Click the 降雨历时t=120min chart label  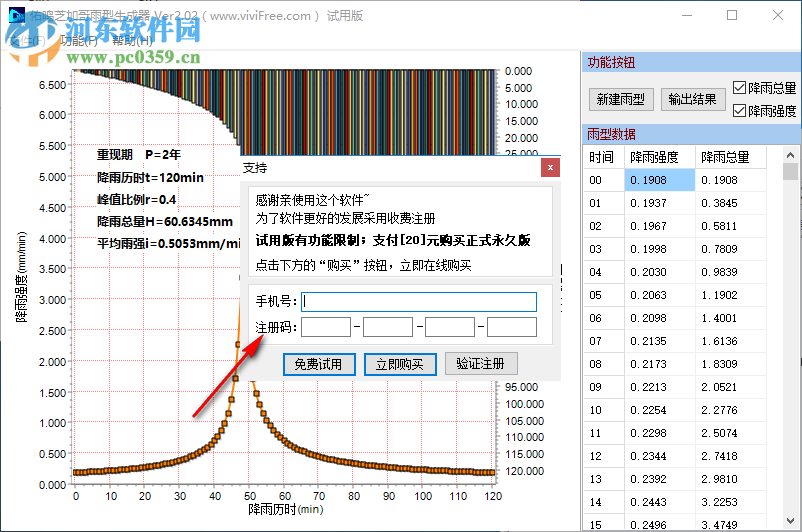click(150, 178)
